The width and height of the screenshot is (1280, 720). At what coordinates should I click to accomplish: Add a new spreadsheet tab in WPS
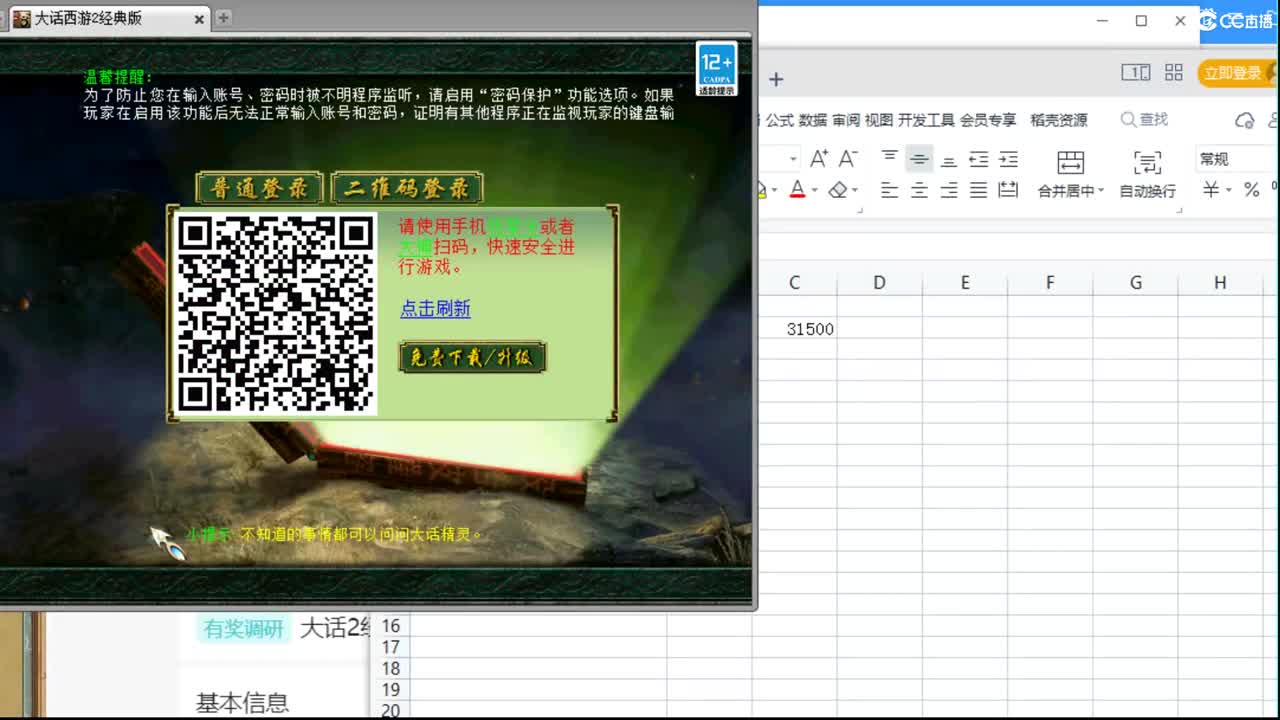pos(775,79)
